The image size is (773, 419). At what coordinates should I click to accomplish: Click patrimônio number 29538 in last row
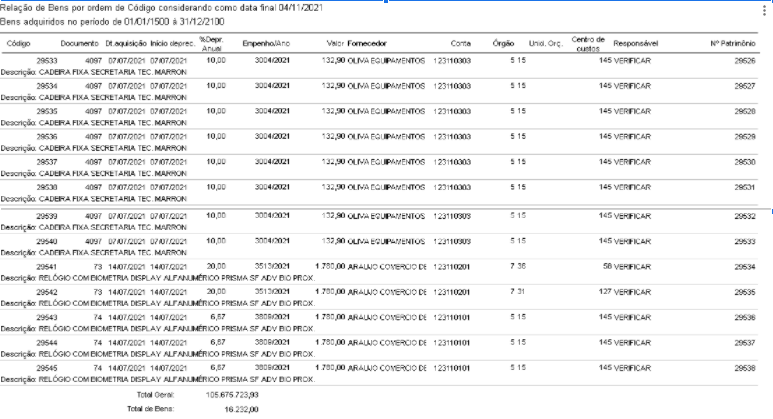pos(744,368)
